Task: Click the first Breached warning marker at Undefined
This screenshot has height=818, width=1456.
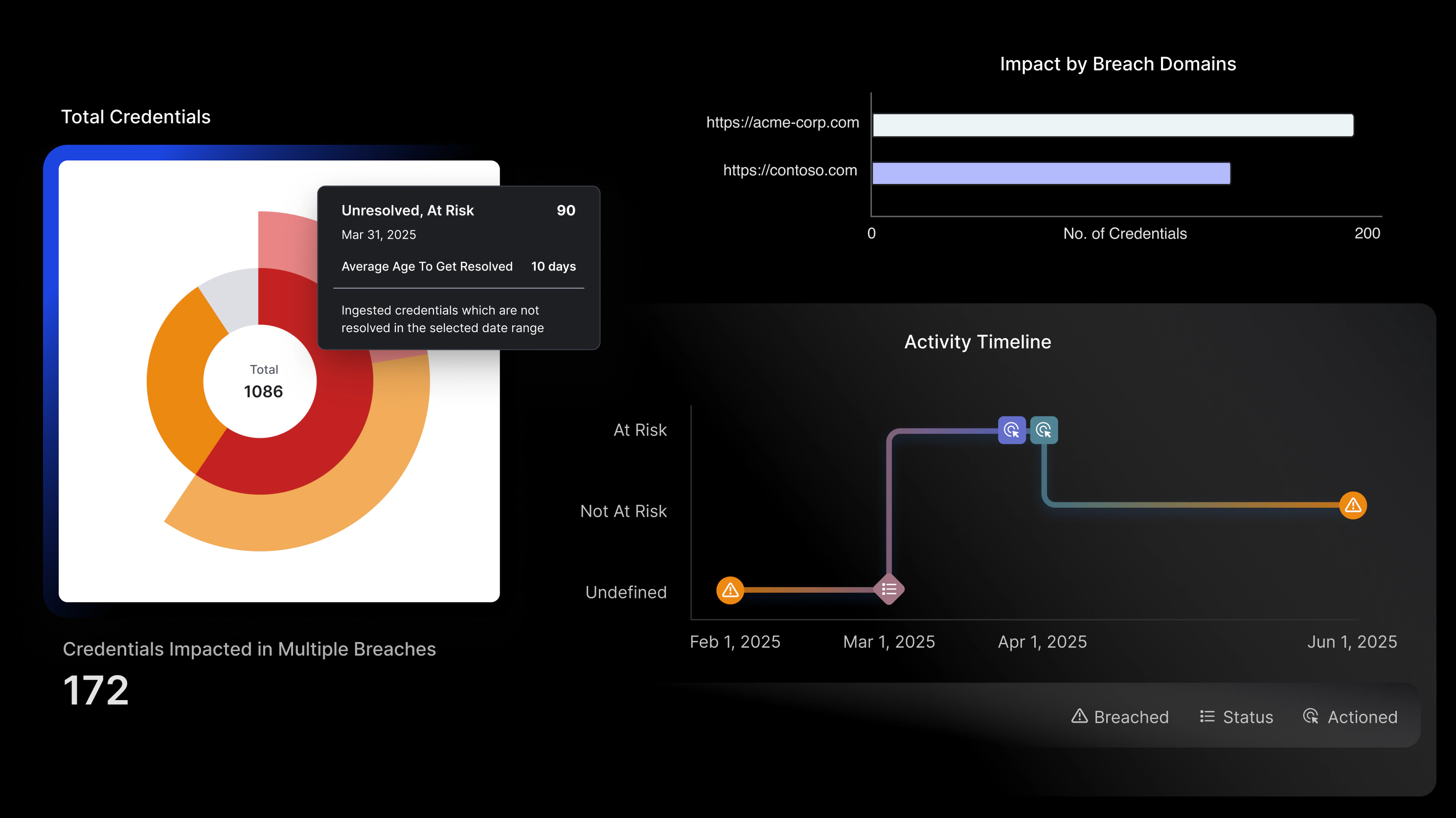Action: (x=729, y=590)
